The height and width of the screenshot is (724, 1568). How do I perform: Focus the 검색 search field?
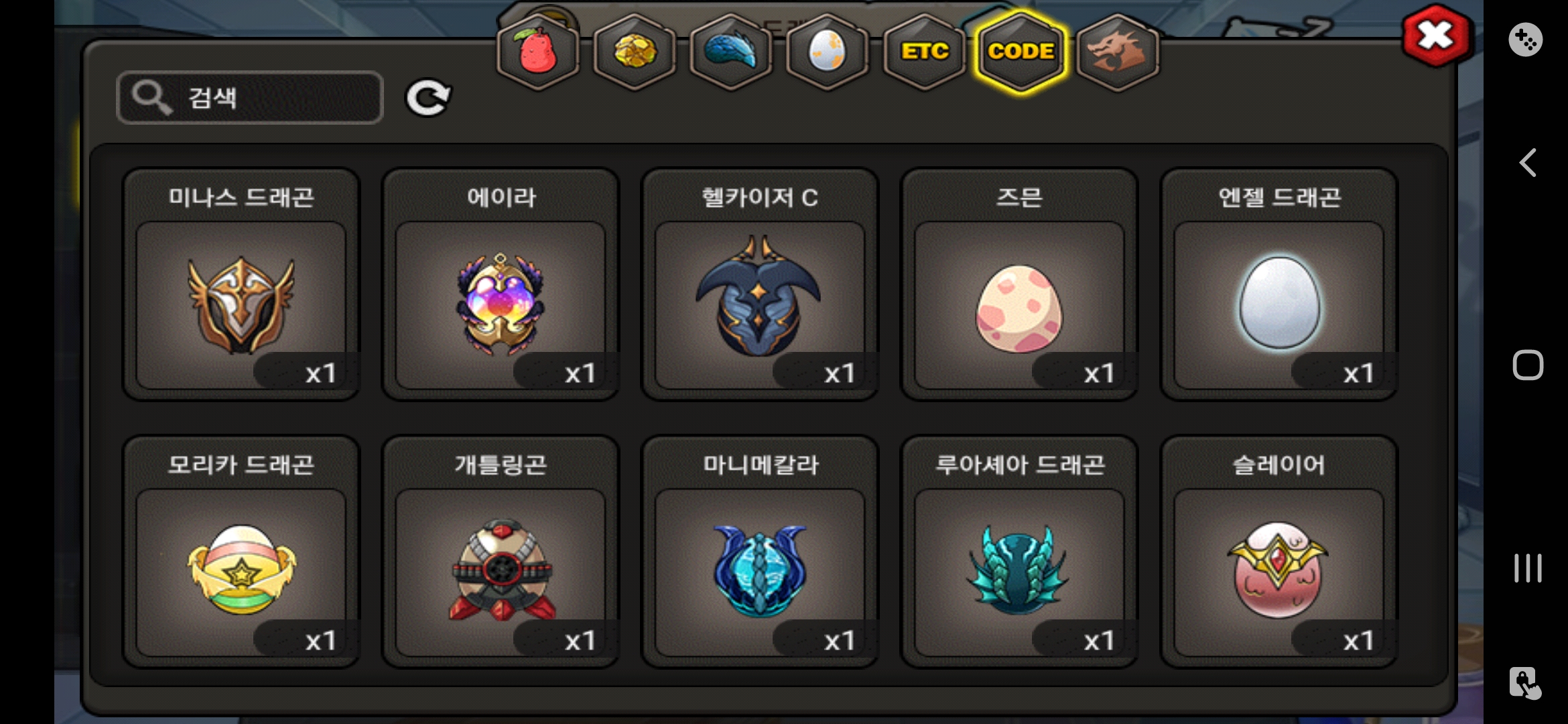tap(250, 98)
